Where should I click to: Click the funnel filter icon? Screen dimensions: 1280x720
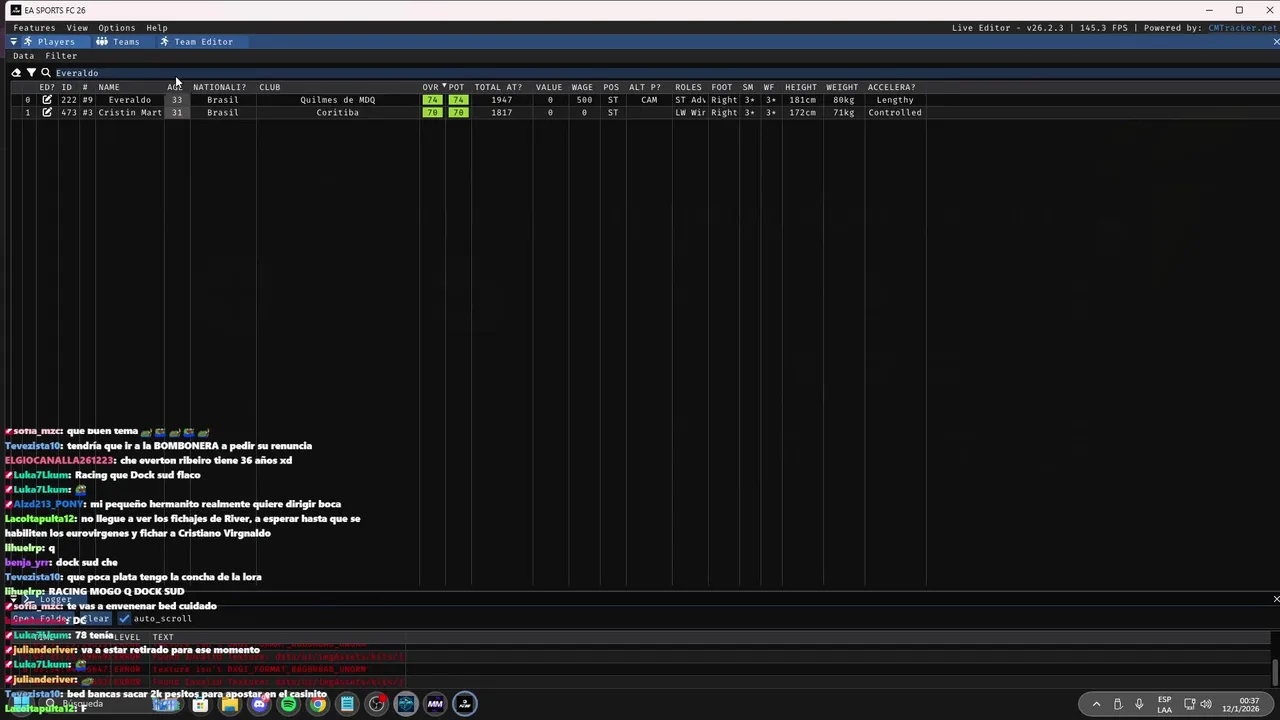pyautogui.click(x=31, y=73)
